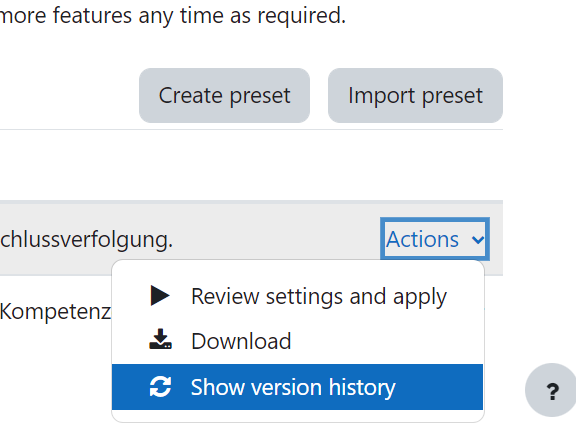Image resolution: width=576 pixels, height=446 pixels.
Task: Click the grey header row beside Actions
Action: [276, 240]
